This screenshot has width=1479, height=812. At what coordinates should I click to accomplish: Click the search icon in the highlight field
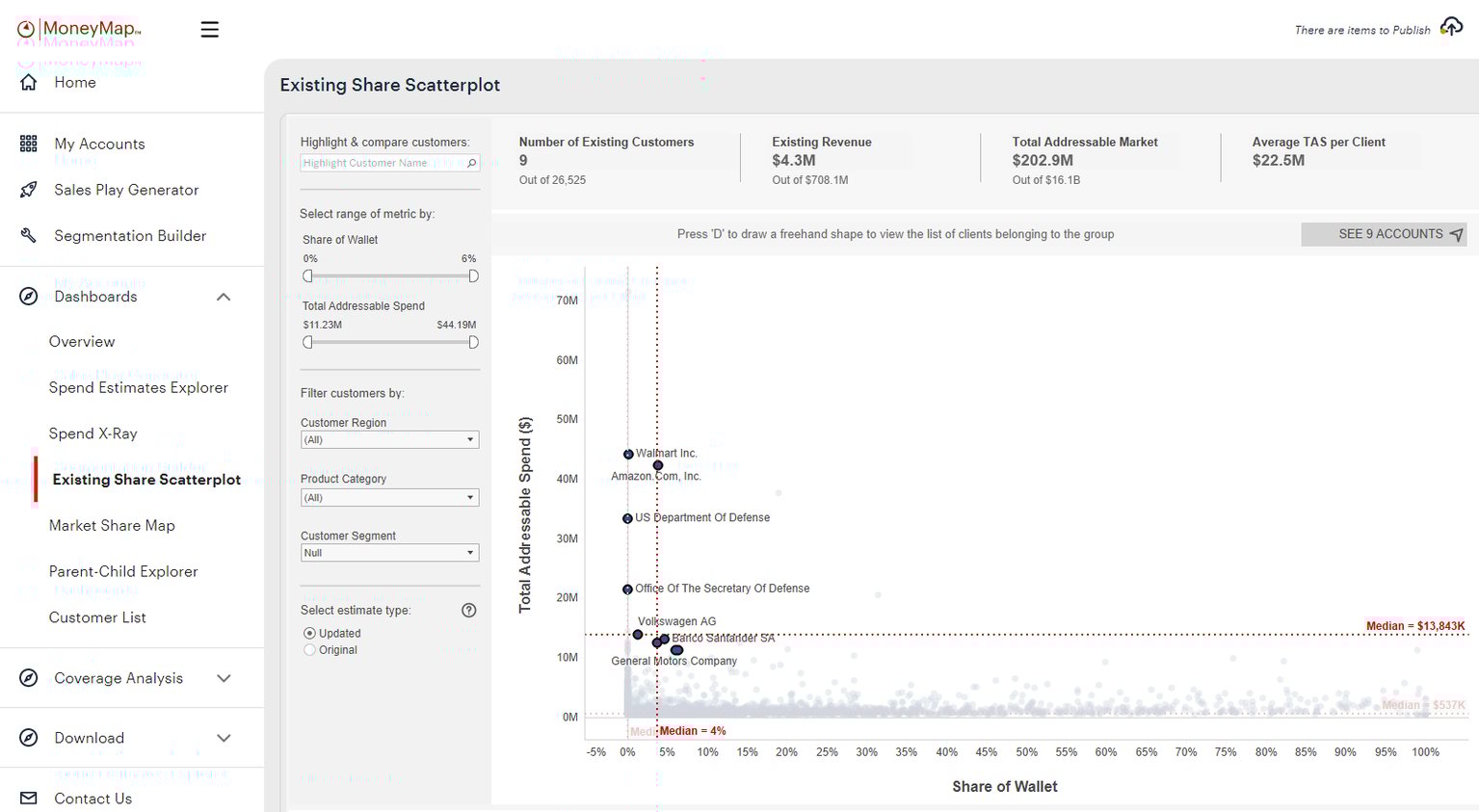point(470,163)
